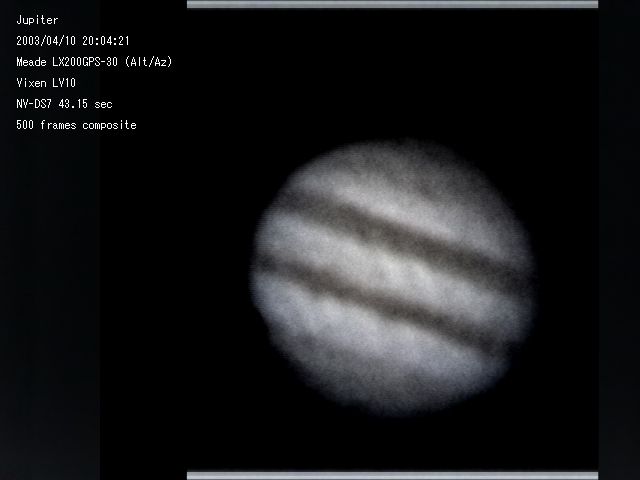Click 'Meade LX200GPS-30 (Alt/Az)' text line
Image resolution: width=640 pixels, height=480 pixels.
(94, 62)
